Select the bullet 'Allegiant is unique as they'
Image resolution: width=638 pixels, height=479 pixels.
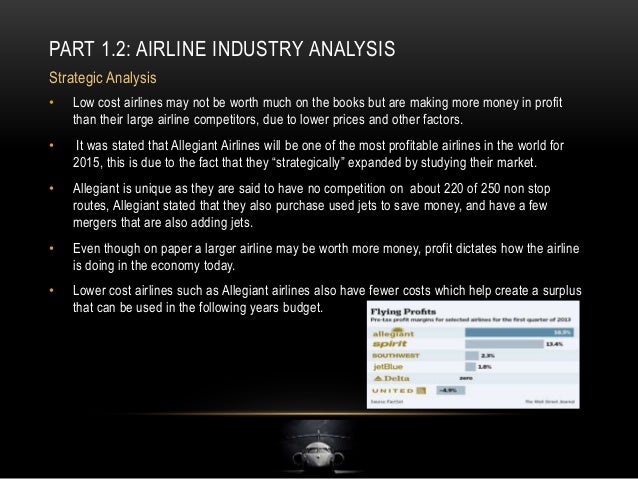311,206
